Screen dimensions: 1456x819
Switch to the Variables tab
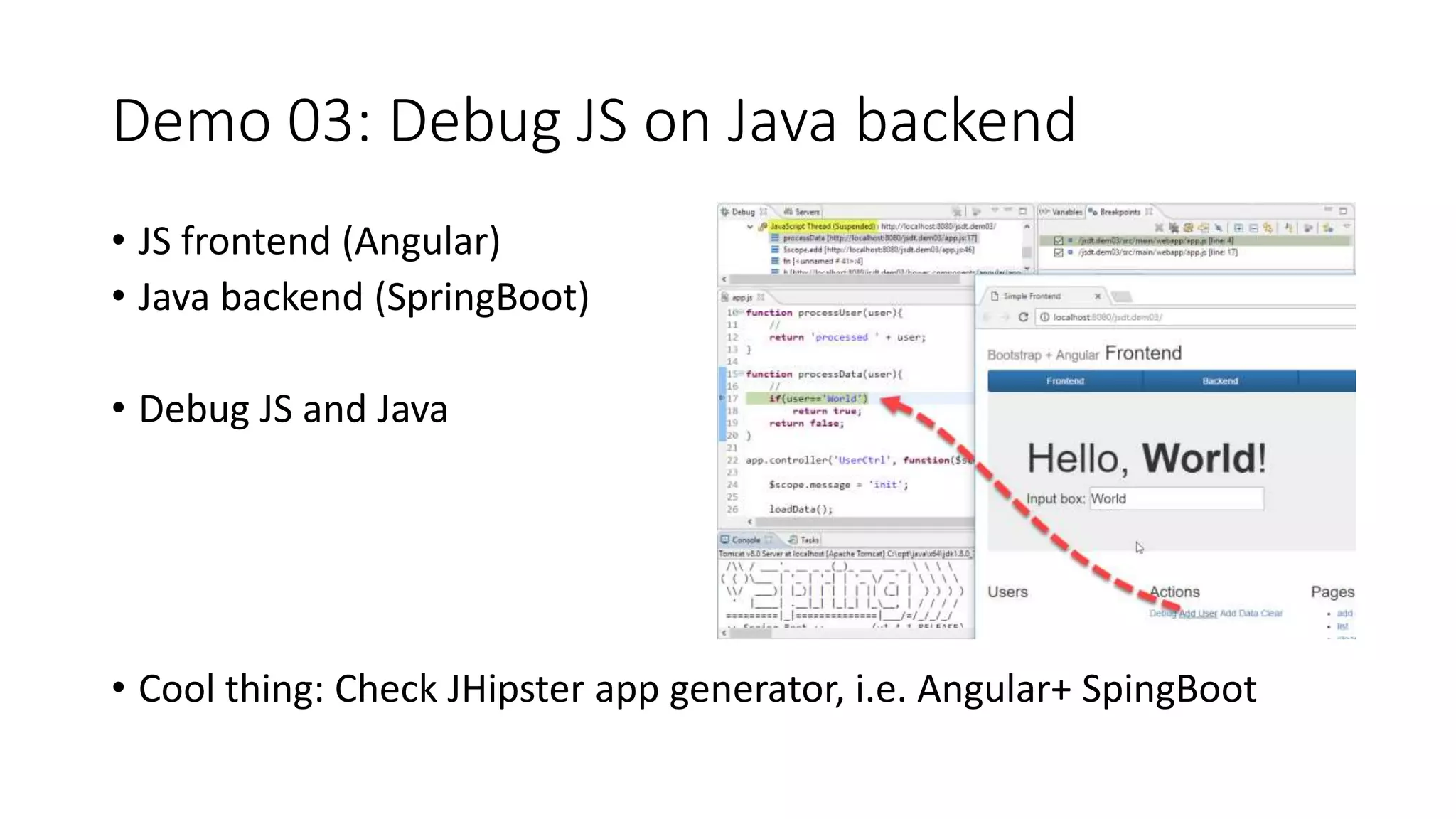tap(1061, 212)
